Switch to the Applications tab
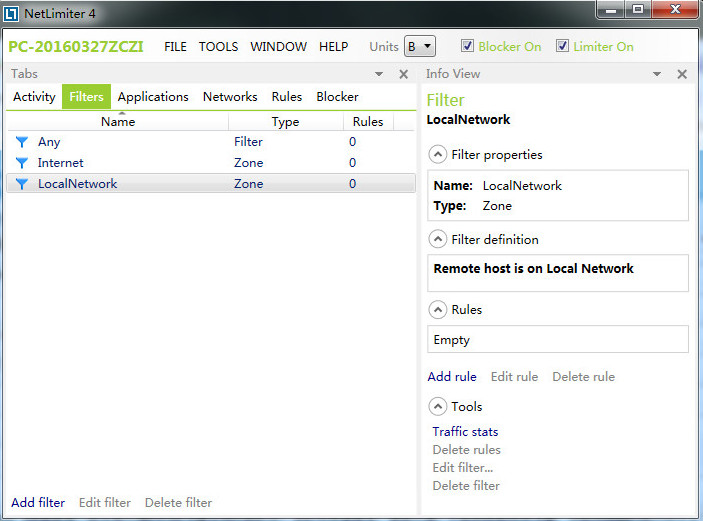This screenshot has width=703, height=521. [x=153, y=97]
